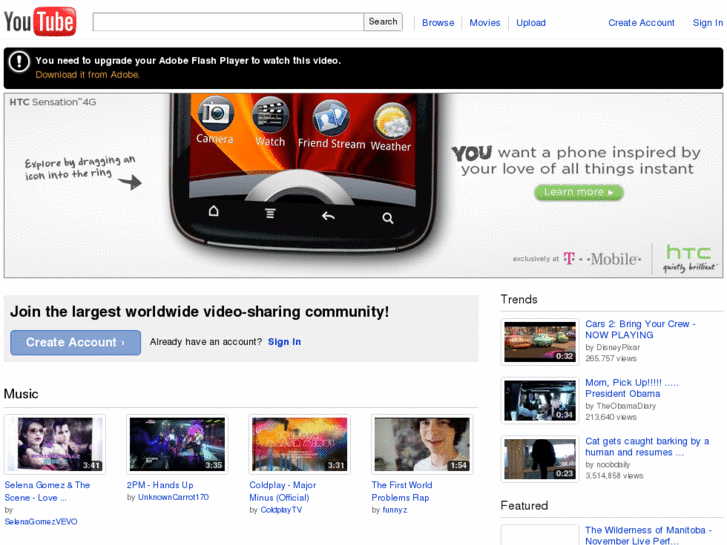Click Mom, Pick Up President Obama title
The width and height of the screenshot is (727, 545).
[x=631, y=388]
